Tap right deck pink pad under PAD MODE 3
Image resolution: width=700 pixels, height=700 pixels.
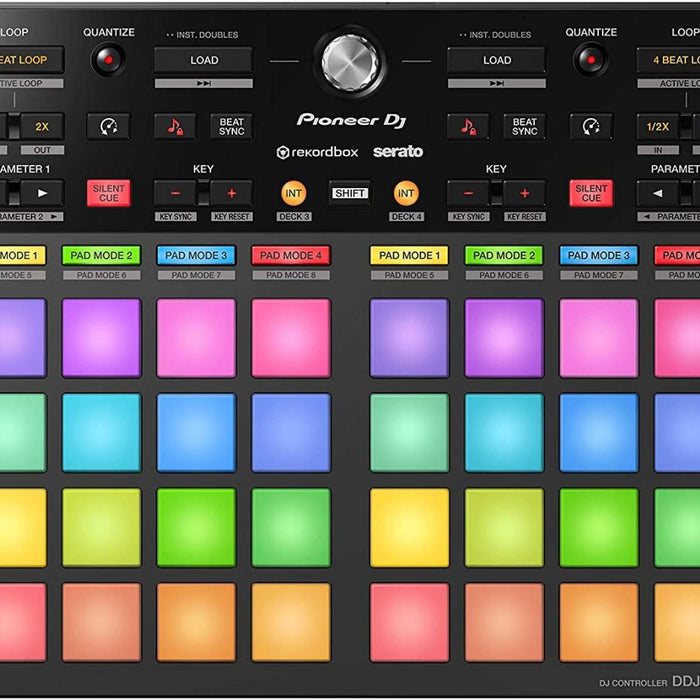(x=599, y=338)
